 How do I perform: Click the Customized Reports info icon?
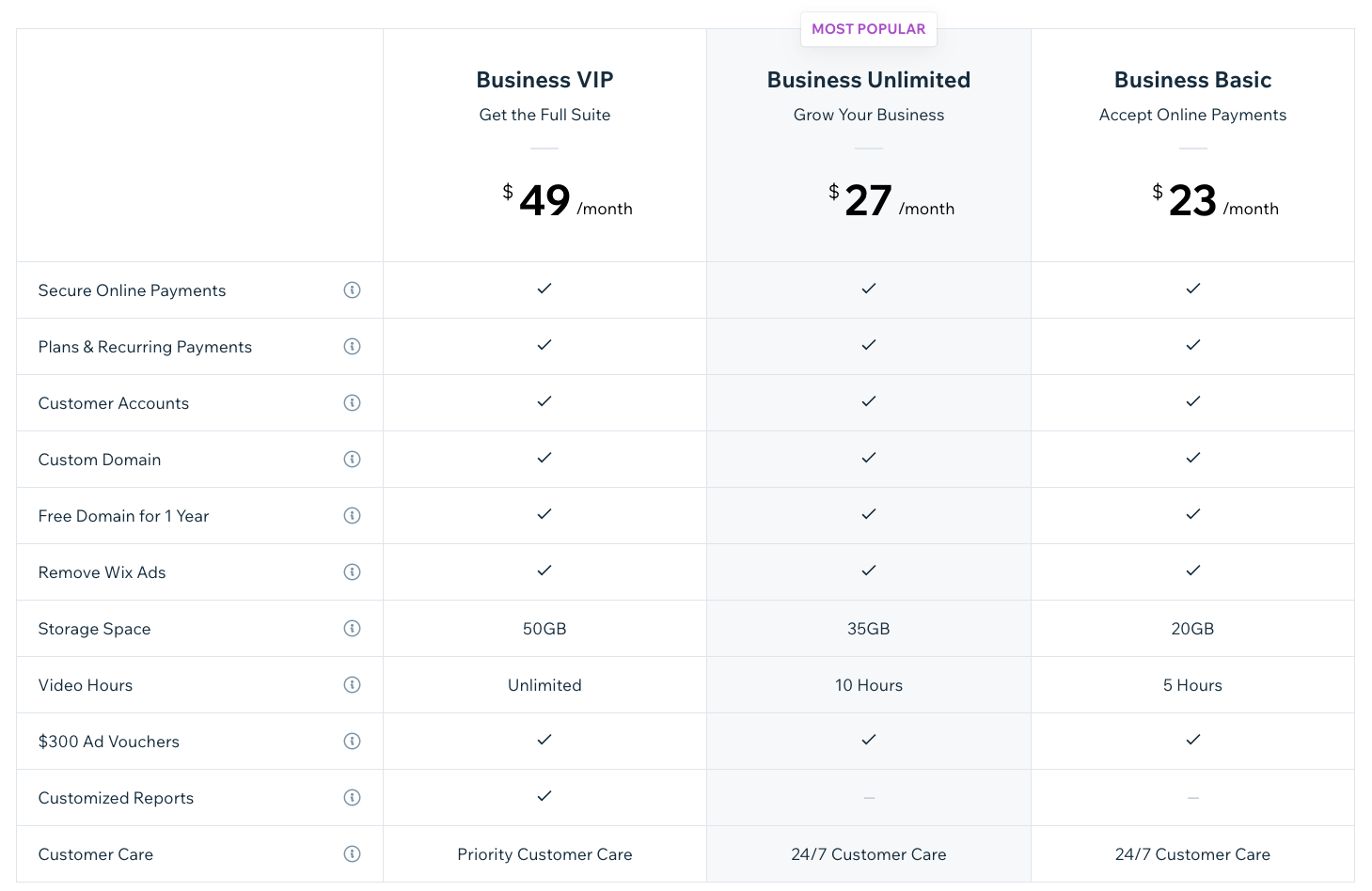coord(353,797)
